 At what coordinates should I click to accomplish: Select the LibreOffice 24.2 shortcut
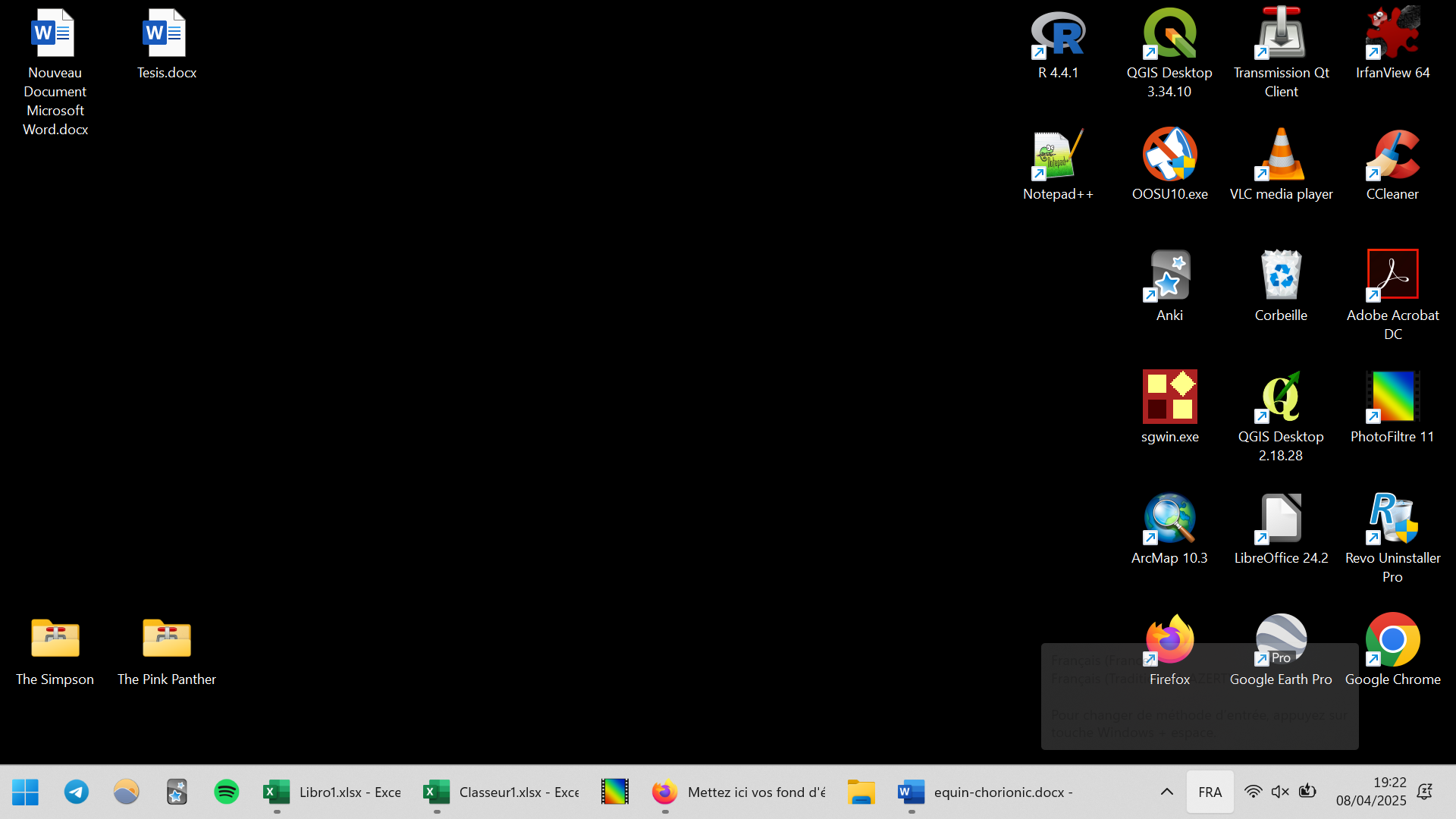(x=1281, y=529)
